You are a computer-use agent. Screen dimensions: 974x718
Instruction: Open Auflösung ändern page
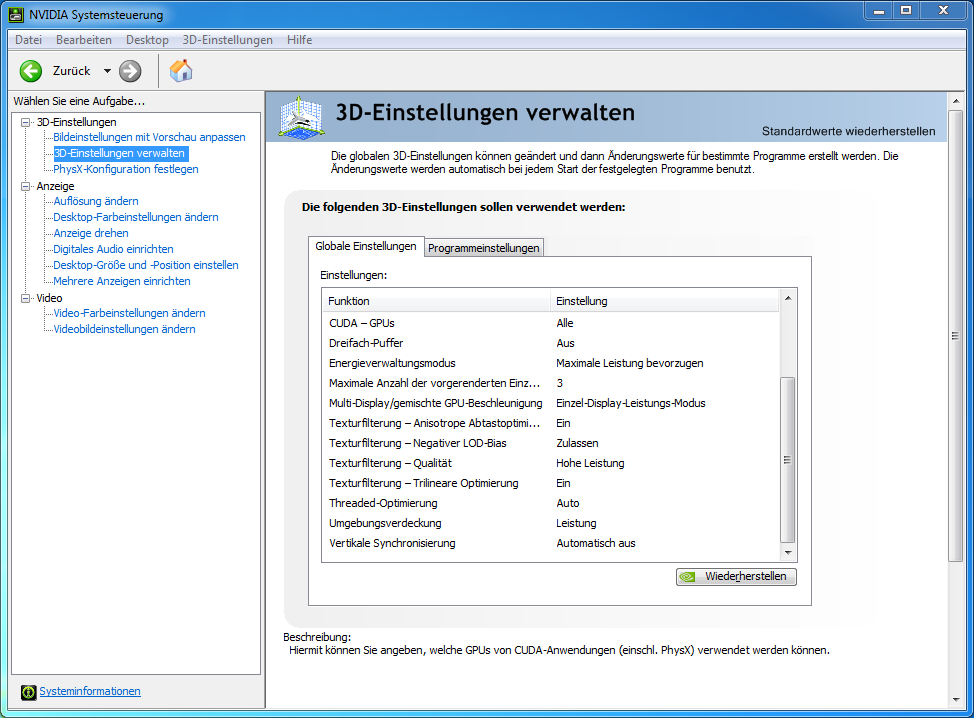pyautogui.click(x=96, y=201)
